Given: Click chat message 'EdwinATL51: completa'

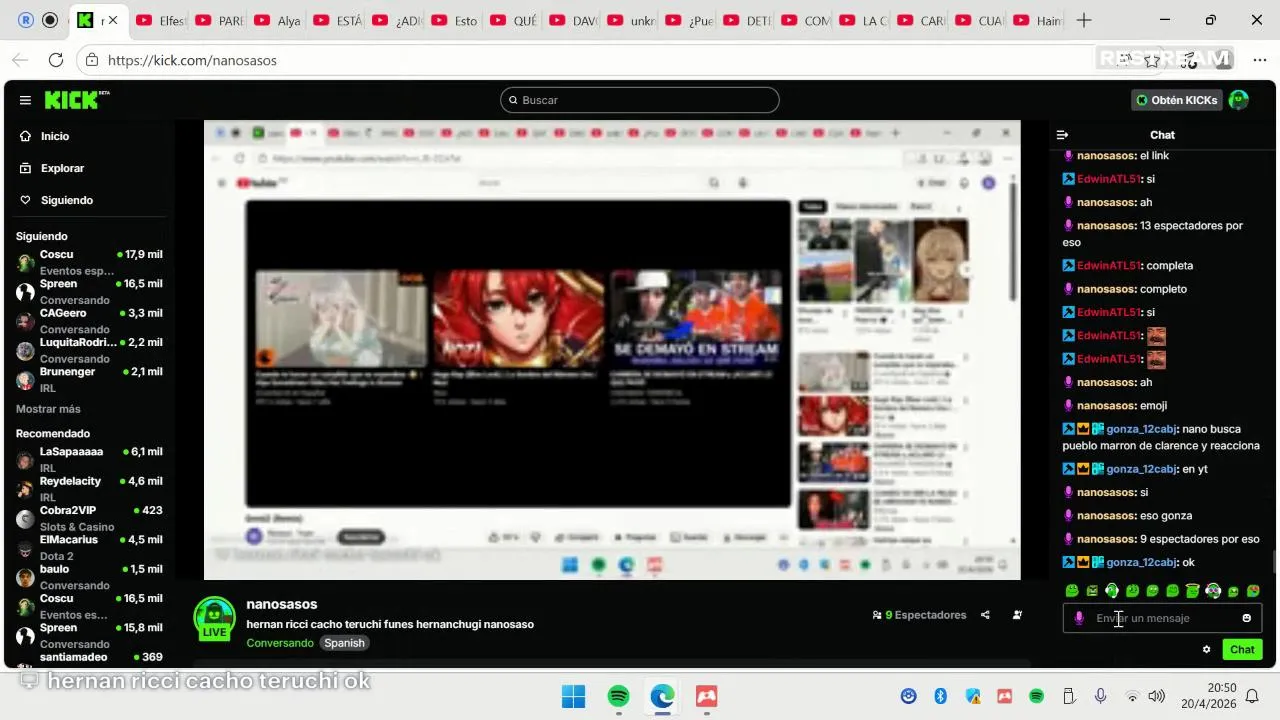Looking at the screenshot, I should [x=1128, y=266].
